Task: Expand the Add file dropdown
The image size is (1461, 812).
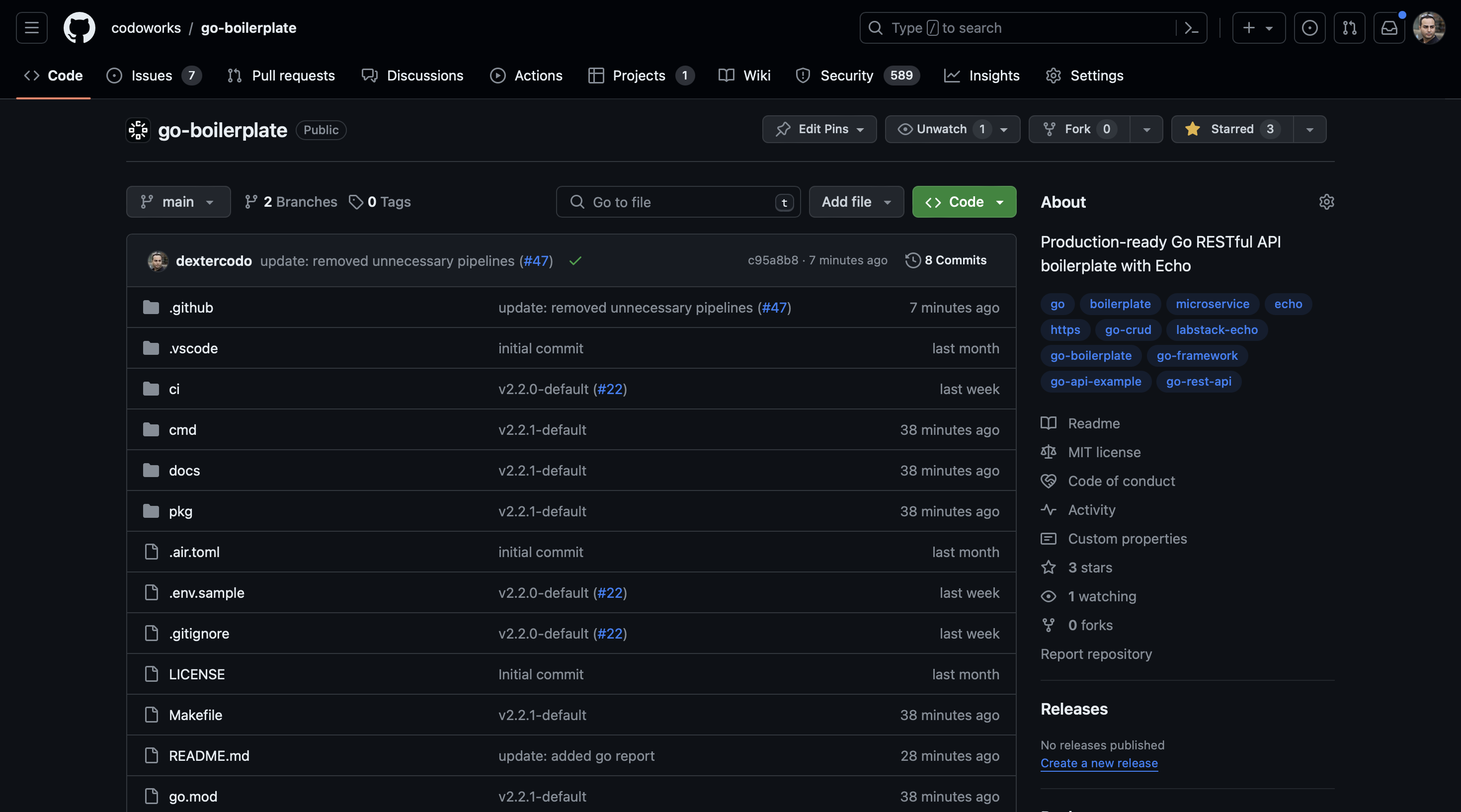Action: [x=856, y=202]
